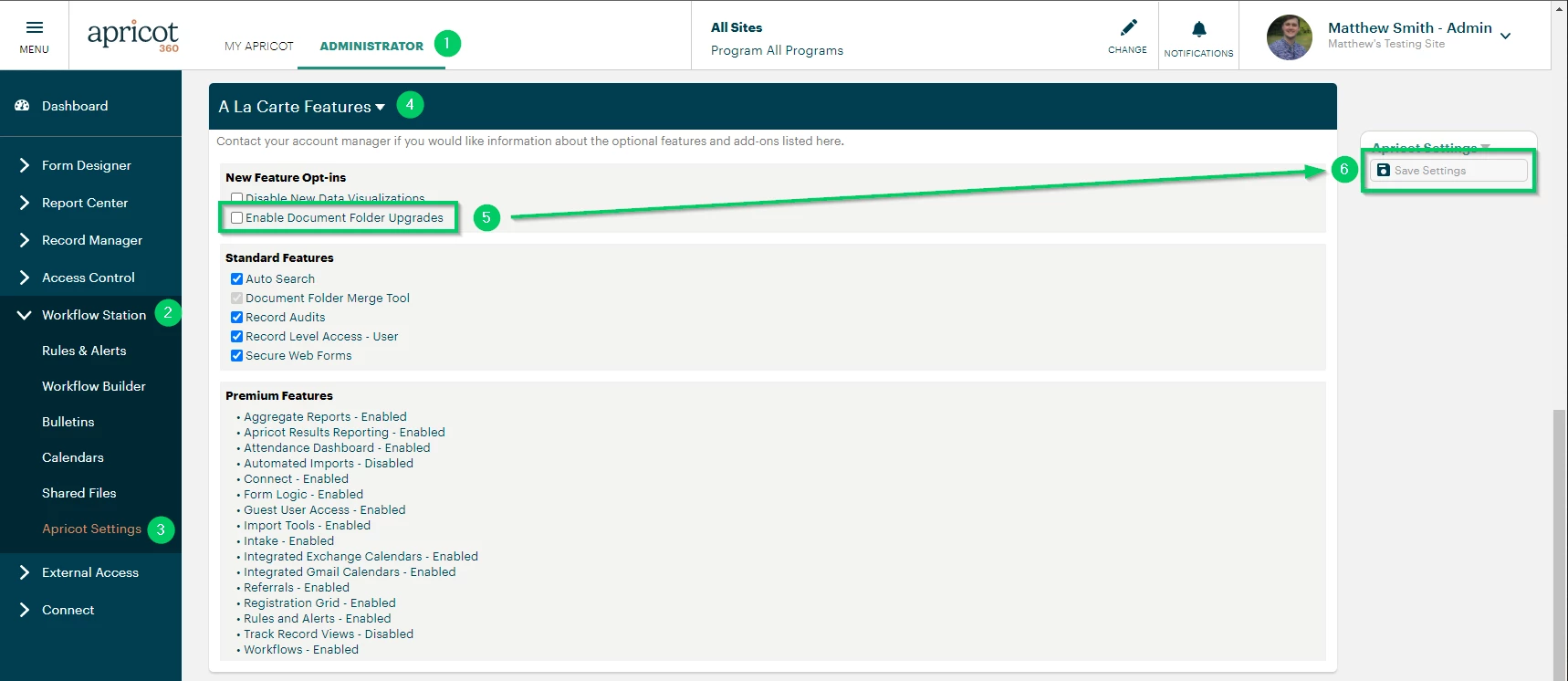The width and height of the screenshot is (1568, 681).
Task: Open the user account dropdown arrow
Action: click(x=1506, y=36)
